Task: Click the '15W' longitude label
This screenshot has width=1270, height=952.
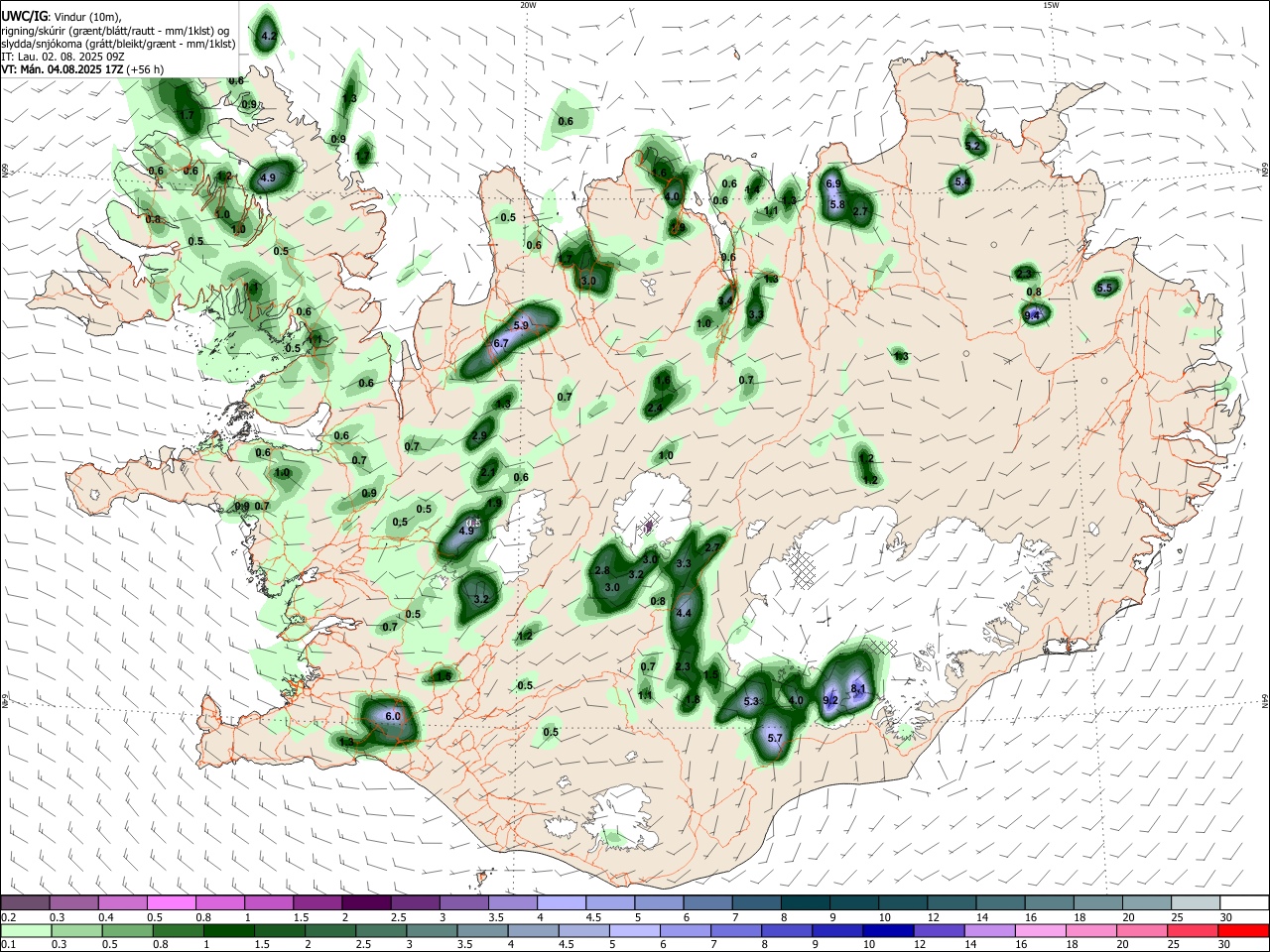Action: [1050, 5]
